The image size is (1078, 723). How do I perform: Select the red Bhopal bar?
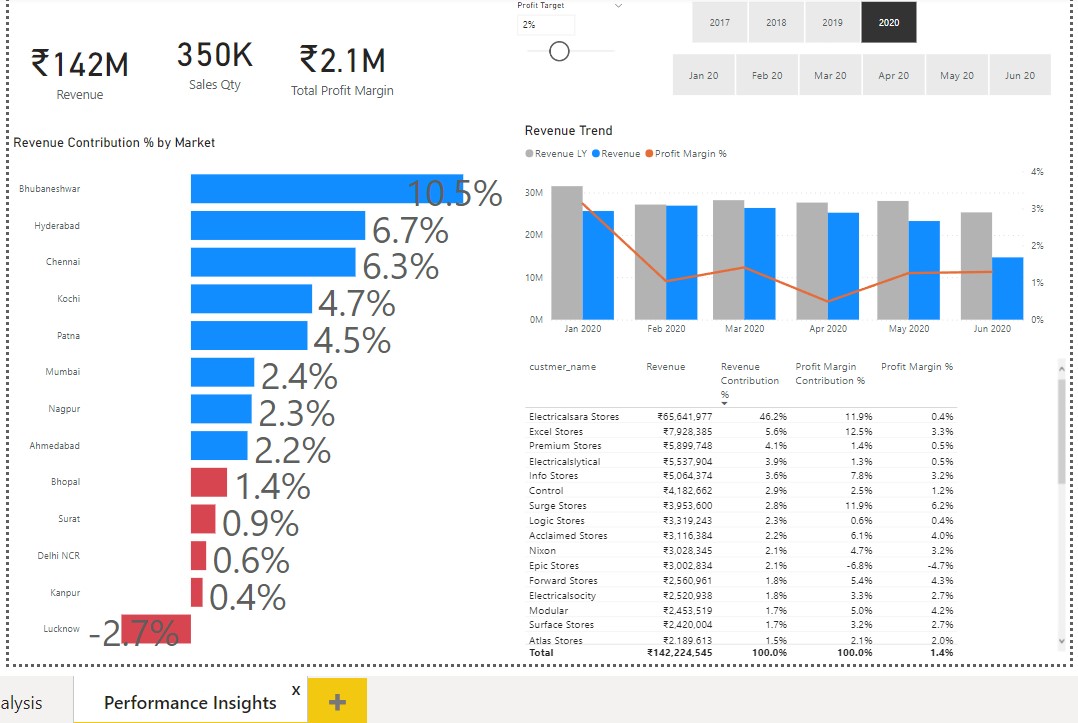[x=208, y=482]
